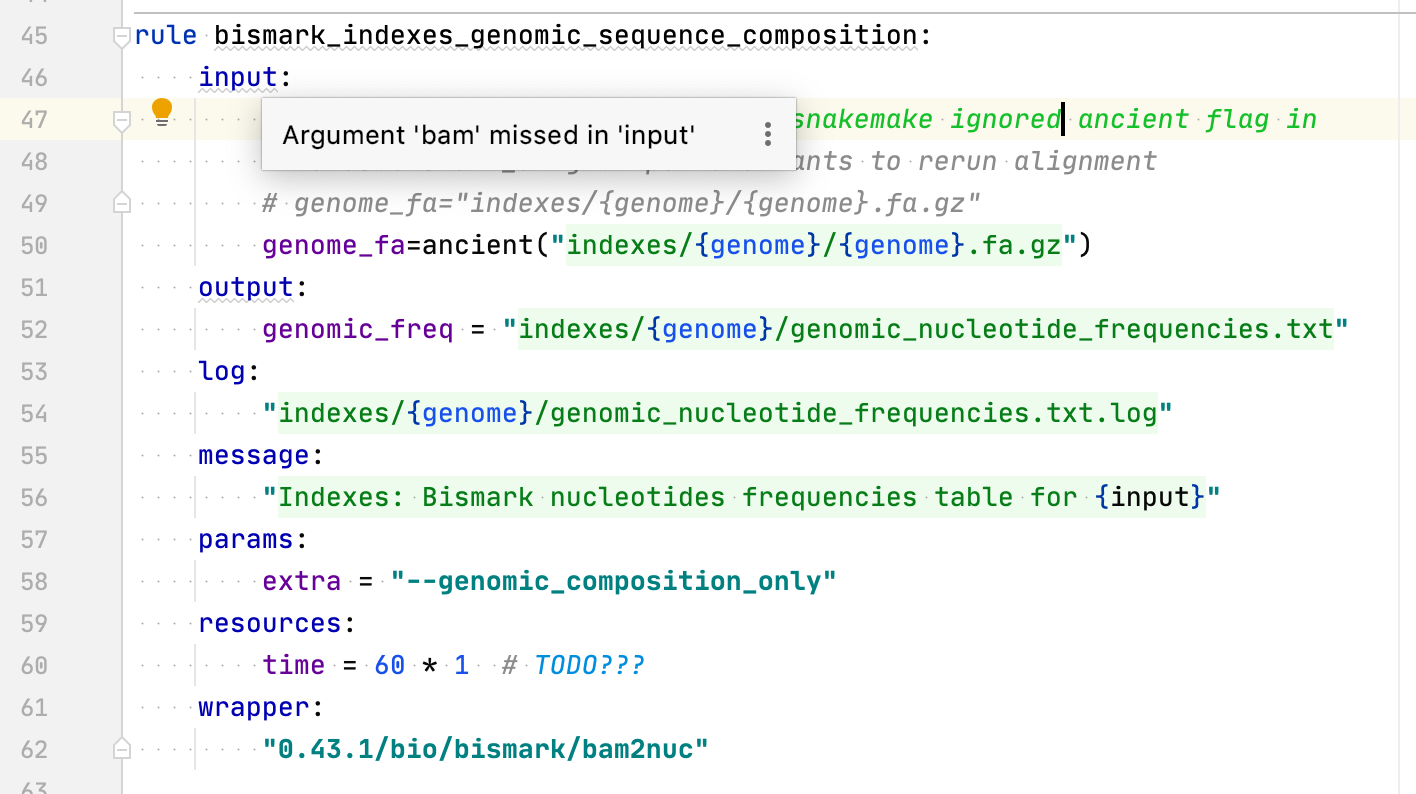This screenshot has height=794, width=1416.
Task: Click the wrapper path "0.43.1/bio/bismark/bam2nuc"
Action: 485,748
